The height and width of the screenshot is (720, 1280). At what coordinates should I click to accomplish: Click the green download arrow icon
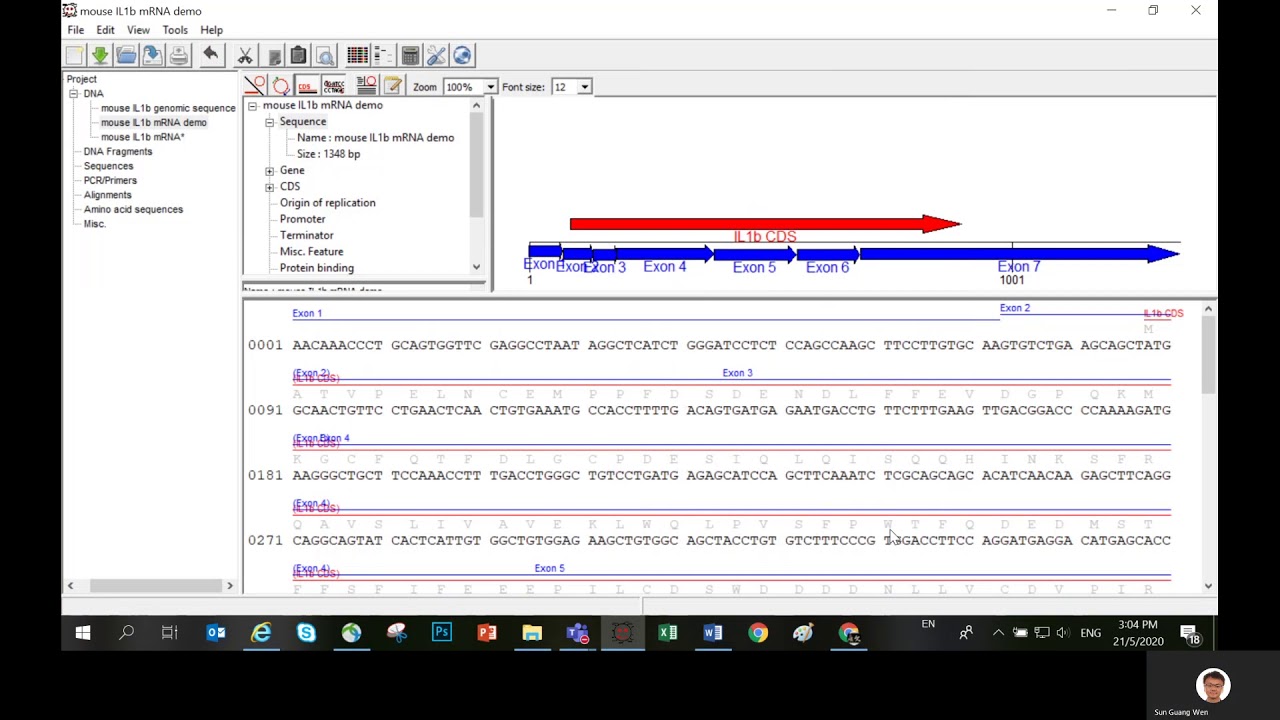[100, 55]
